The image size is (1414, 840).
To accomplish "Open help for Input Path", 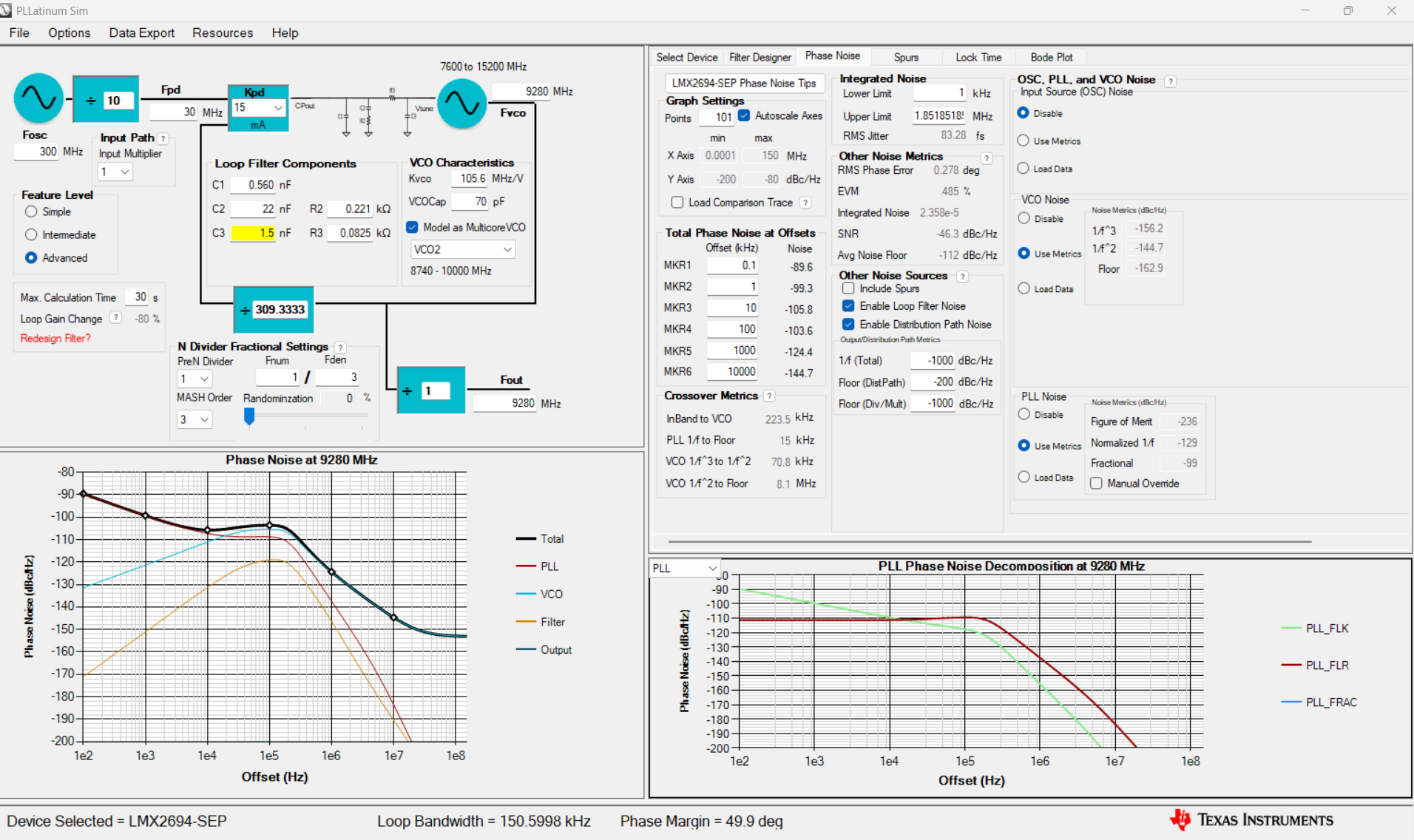I will [x=163, y=138].
